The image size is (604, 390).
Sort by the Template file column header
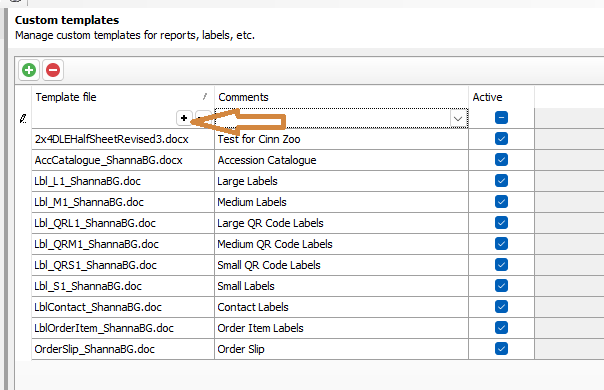123,97
